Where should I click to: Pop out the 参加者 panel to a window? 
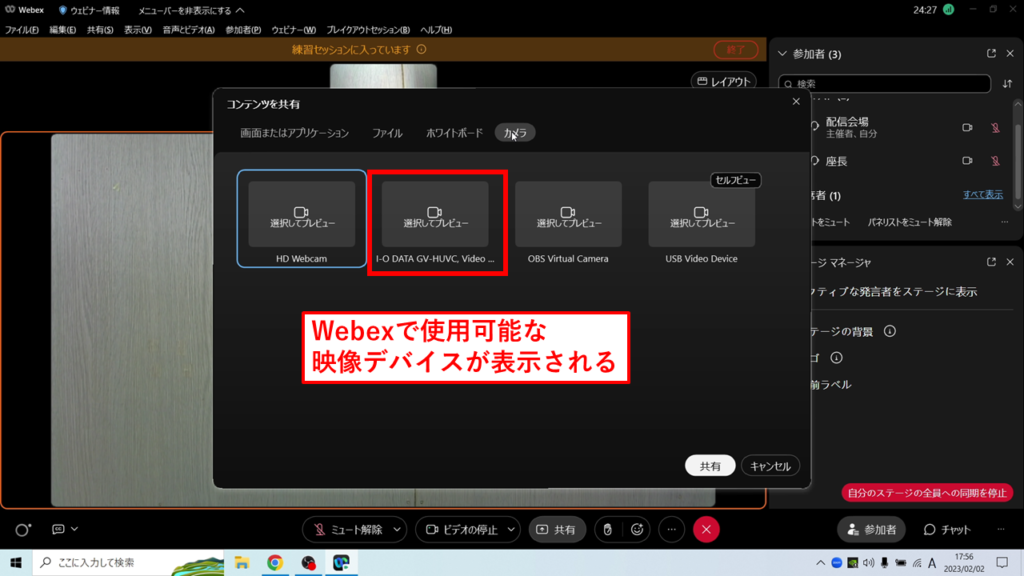990,54
